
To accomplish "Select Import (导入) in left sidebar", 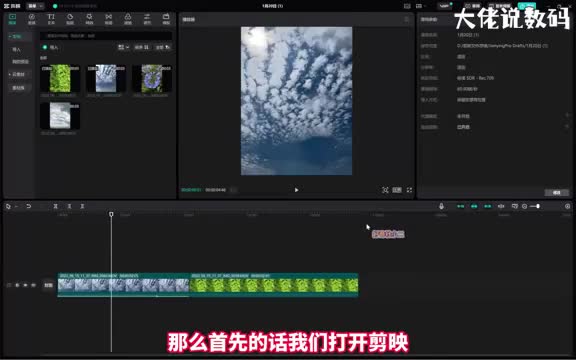I will coord(17,49).
